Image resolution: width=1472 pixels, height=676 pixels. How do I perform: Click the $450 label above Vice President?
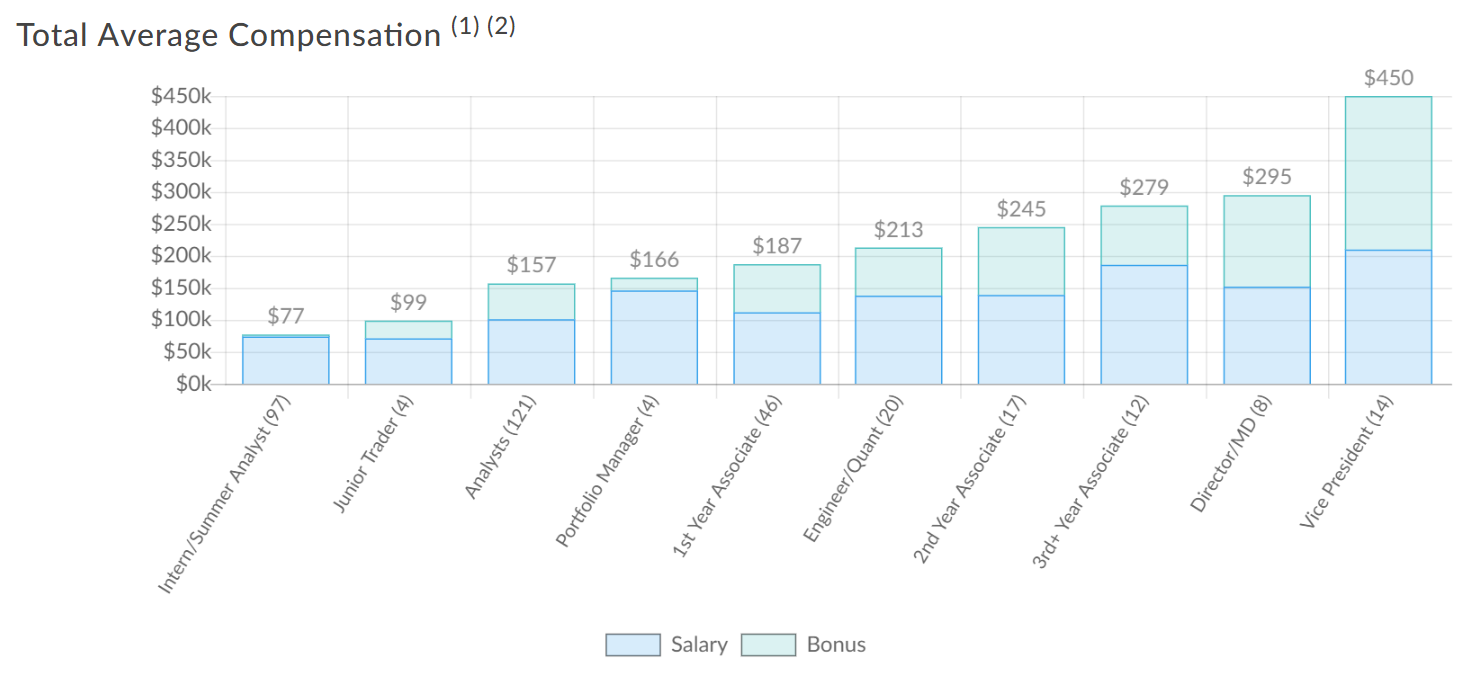click(x=1388, y=79)
